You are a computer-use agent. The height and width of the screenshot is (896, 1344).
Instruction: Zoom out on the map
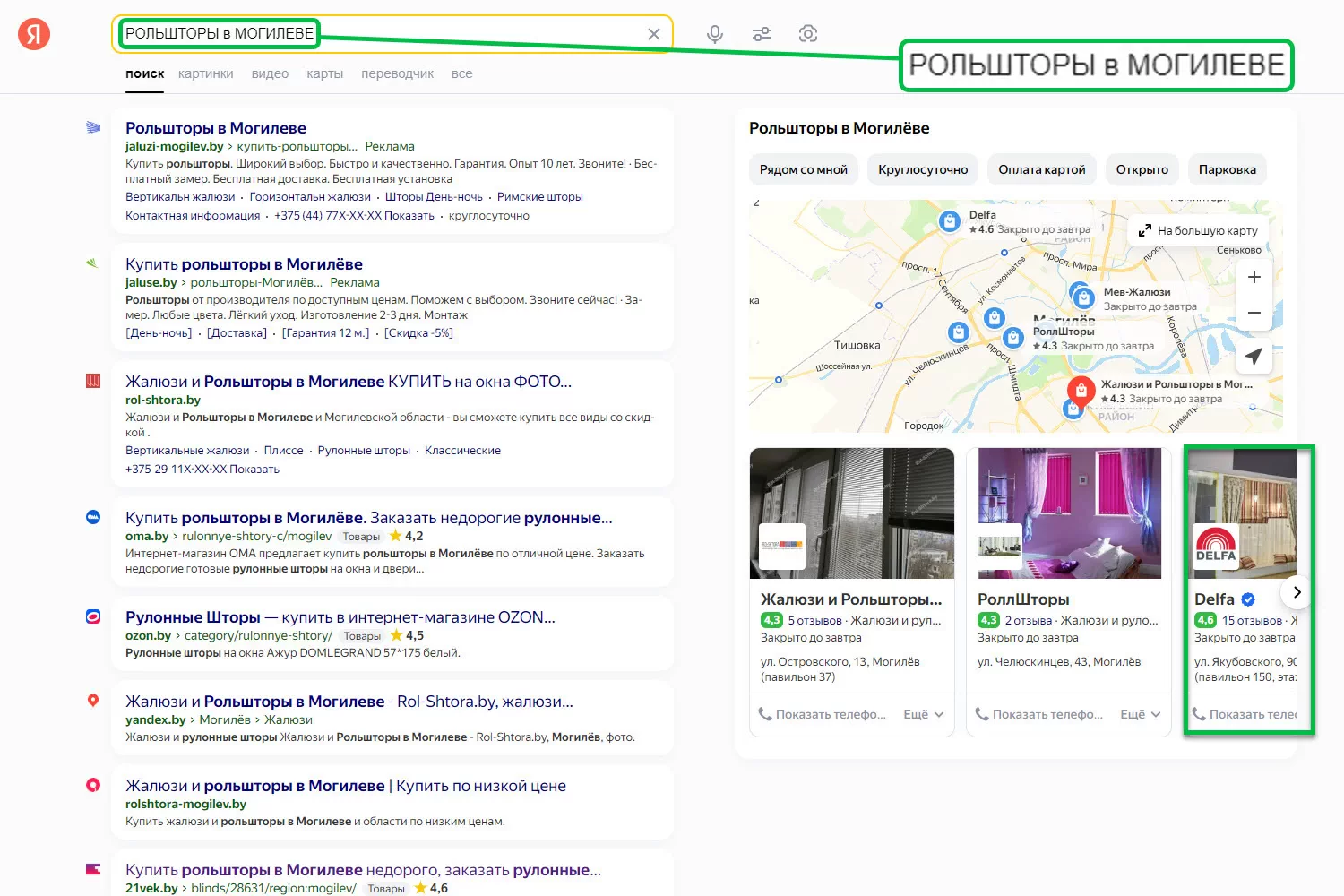(x=1254, y=313)
